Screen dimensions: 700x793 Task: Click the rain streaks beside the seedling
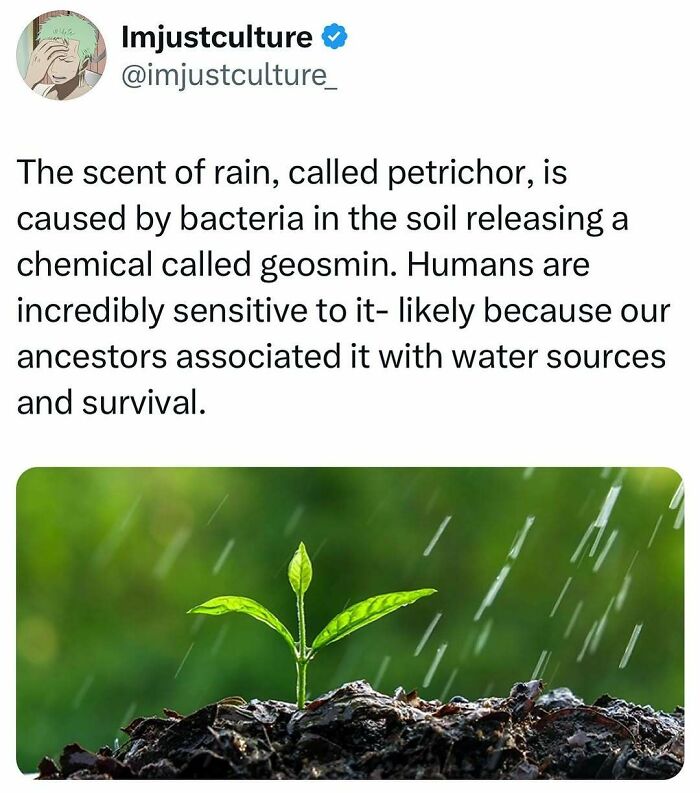556,582
